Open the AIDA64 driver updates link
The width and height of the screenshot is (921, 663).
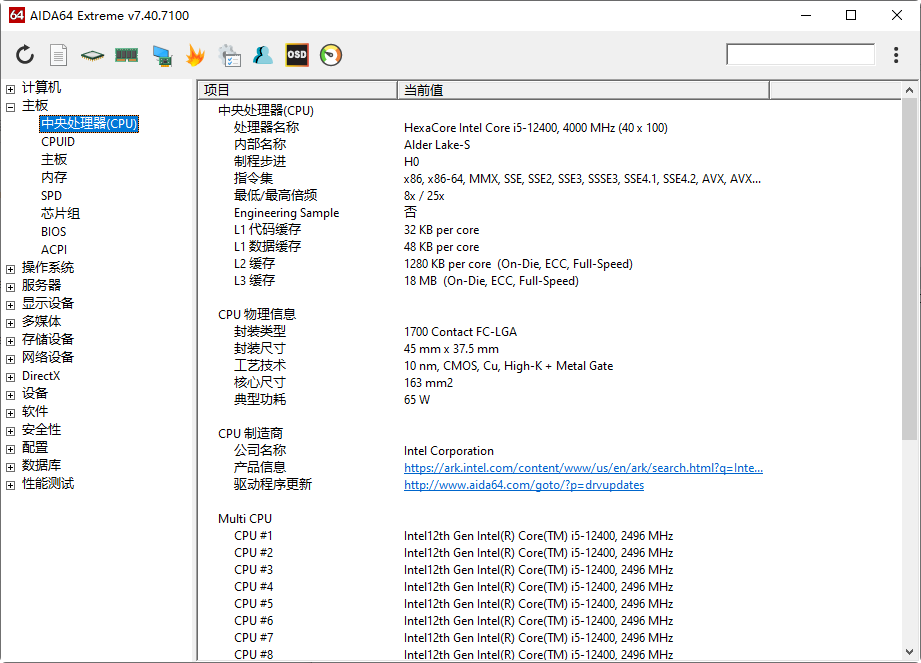tap(523, 484)
